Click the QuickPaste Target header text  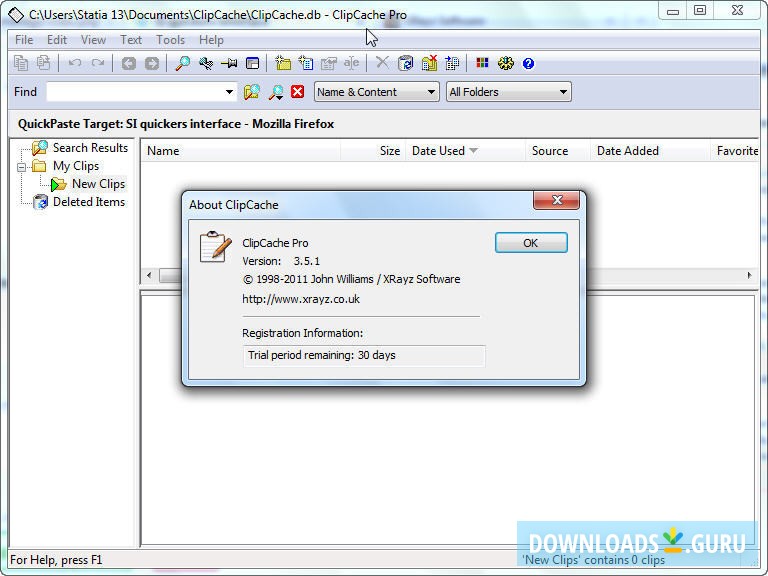point(176,124)
